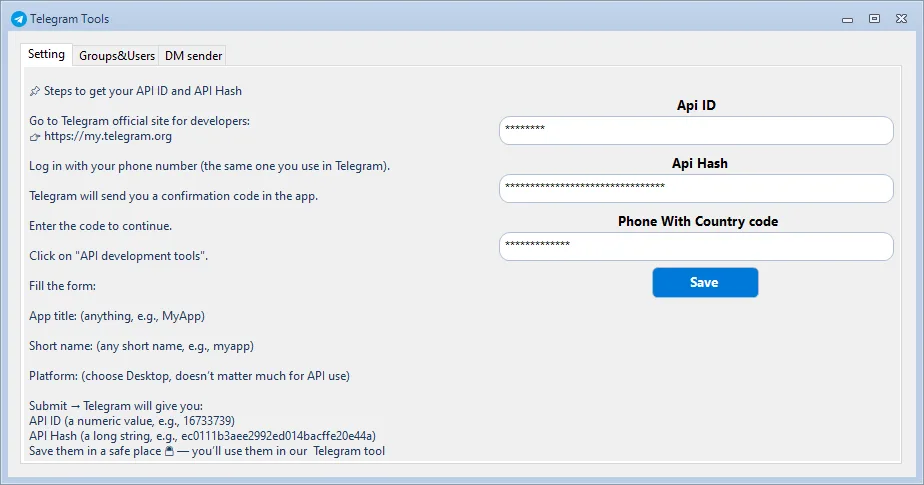The width and height of the screenshot is (924, 485).
Task: Click the pushpin icon beside the steps heading
Action: click(x=35, y=91)
